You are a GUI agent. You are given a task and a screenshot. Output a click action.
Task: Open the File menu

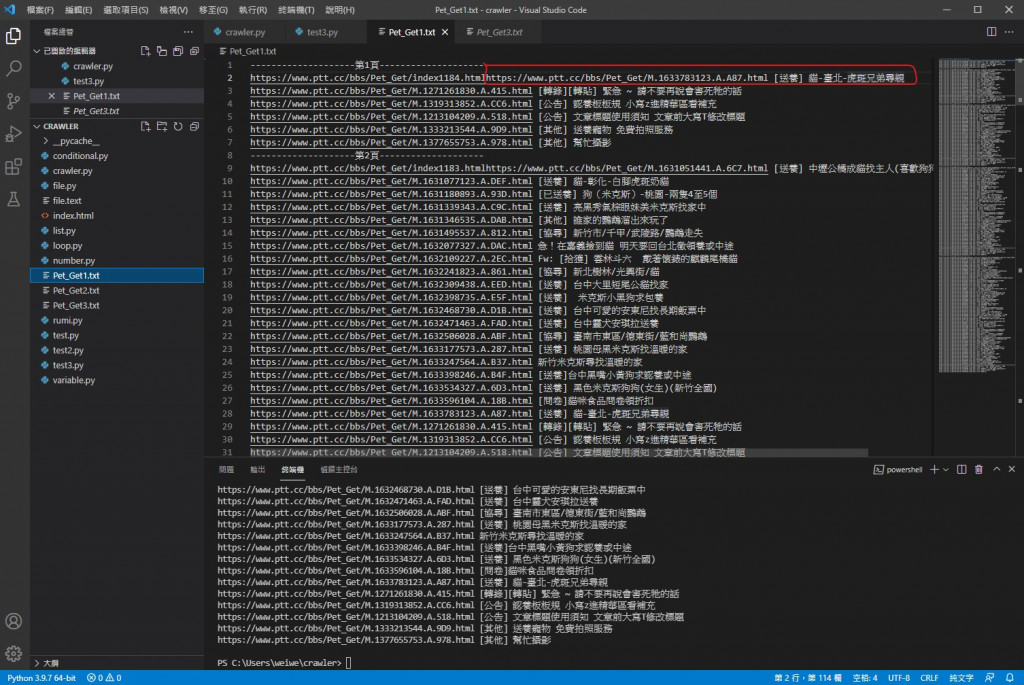pos(40,10)
